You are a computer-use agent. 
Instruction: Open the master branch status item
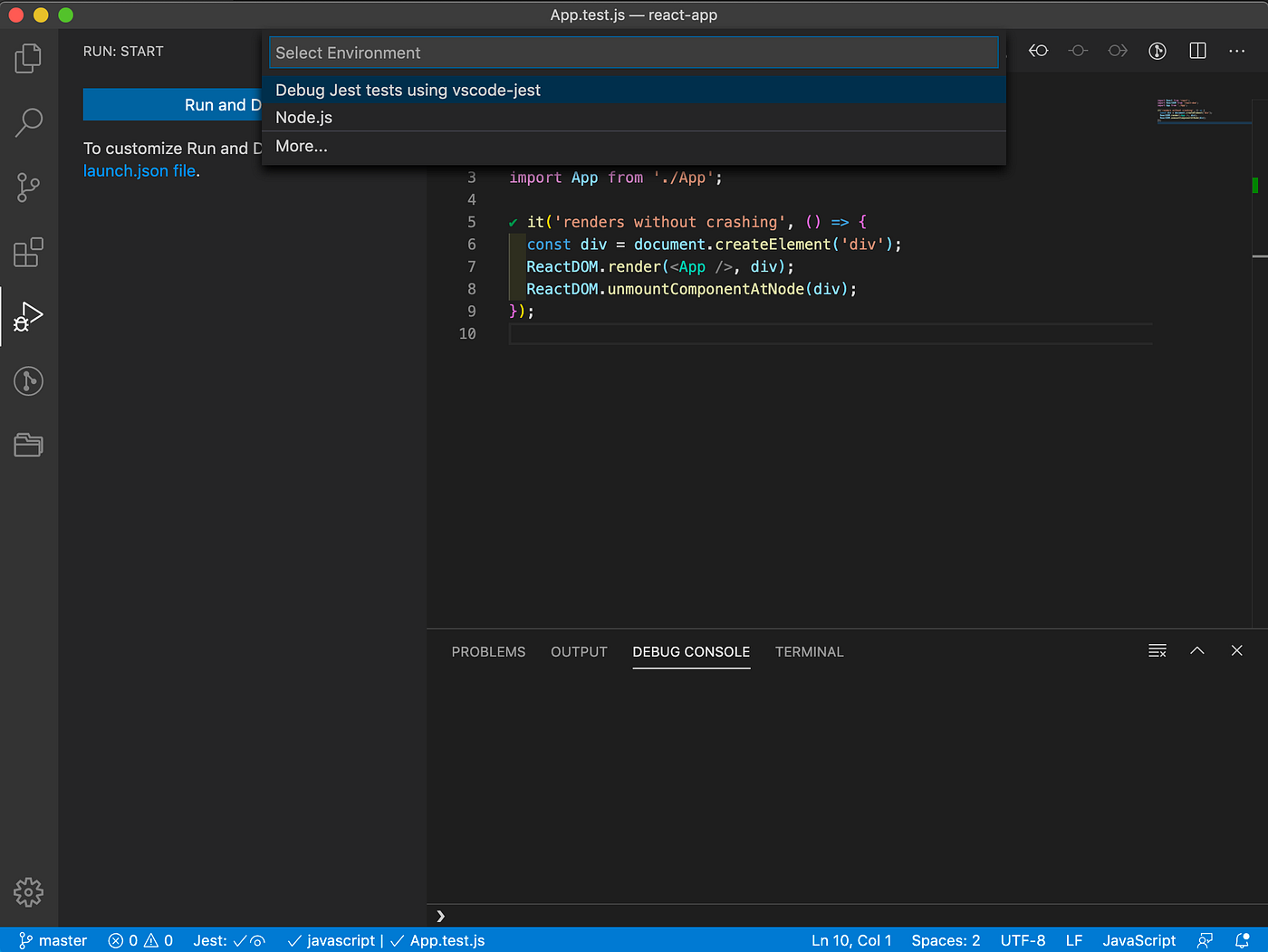click(x=53, y=940)
